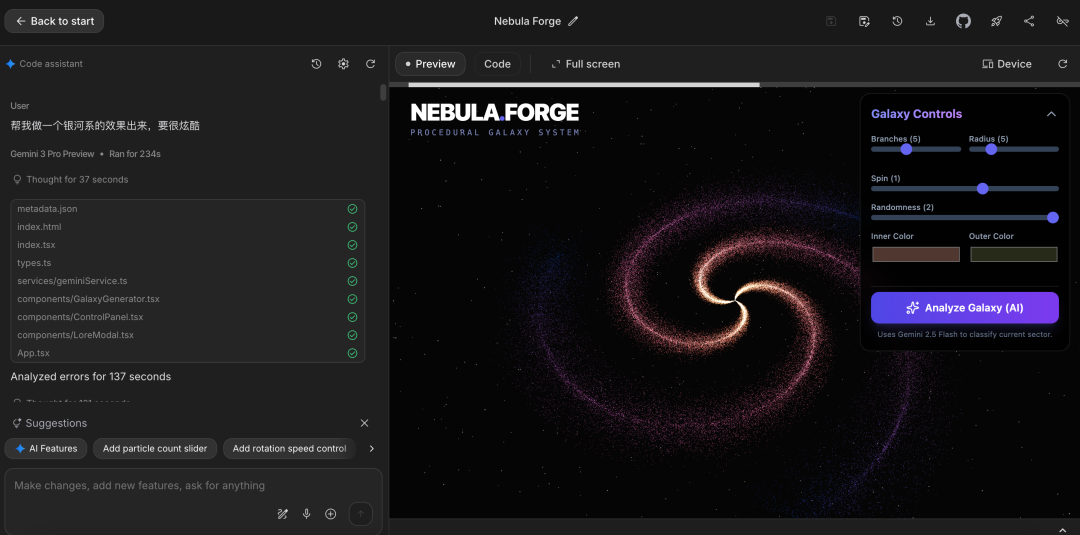The width and height of the screenshot is (1080, 535).
Task: Click the rocket deploy icon
Action: [996, 21]
